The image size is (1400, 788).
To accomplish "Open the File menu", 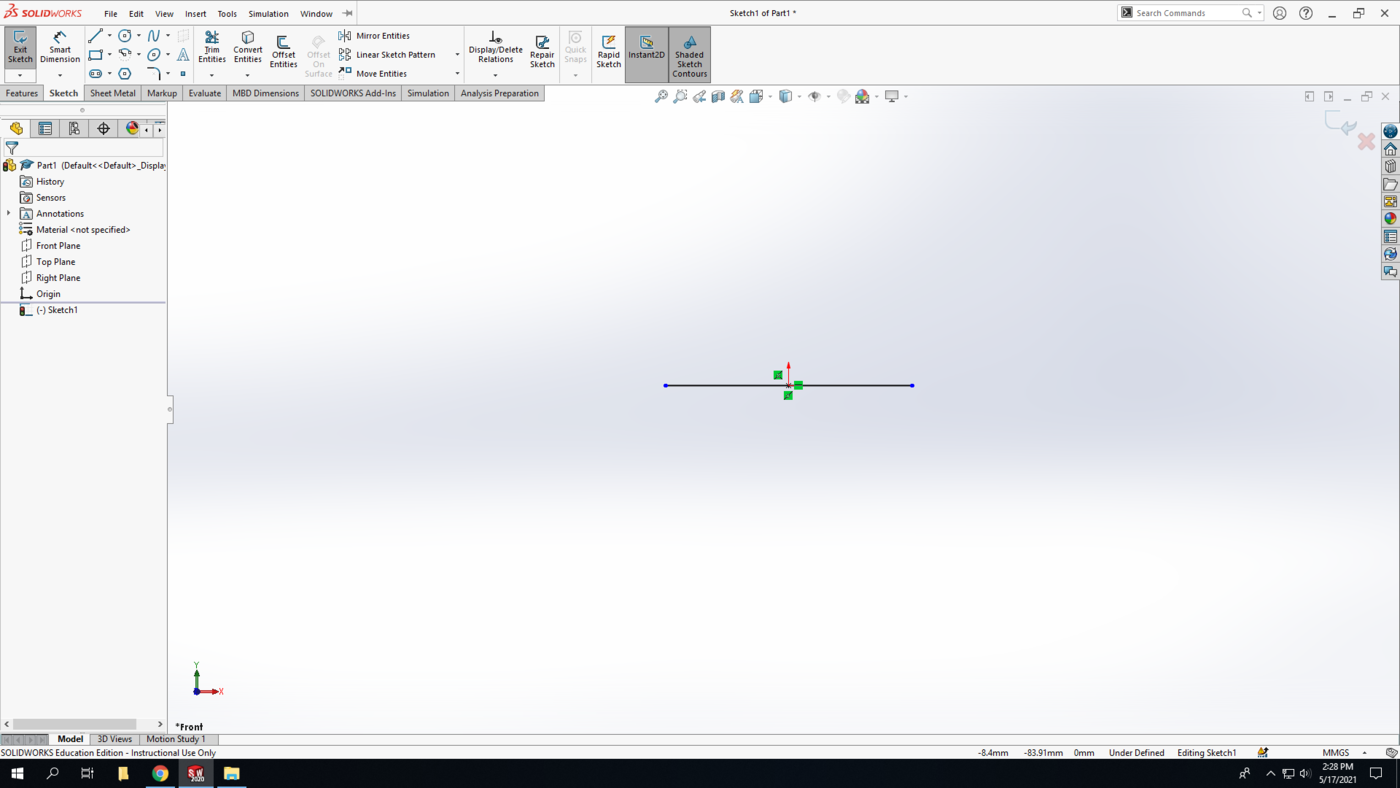I will coord(111,14).
